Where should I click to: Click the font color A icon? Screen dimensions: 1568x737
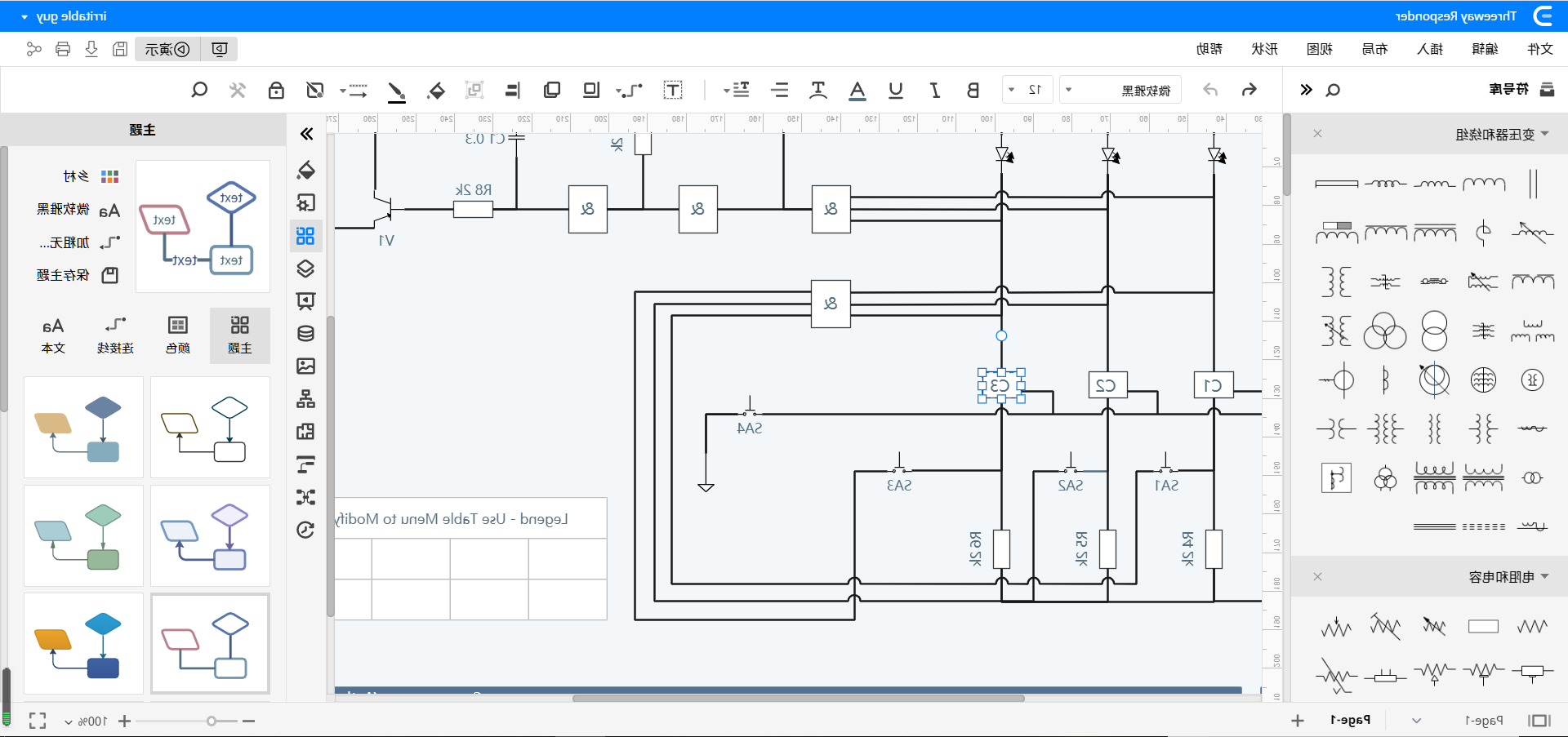pos(857,90)
